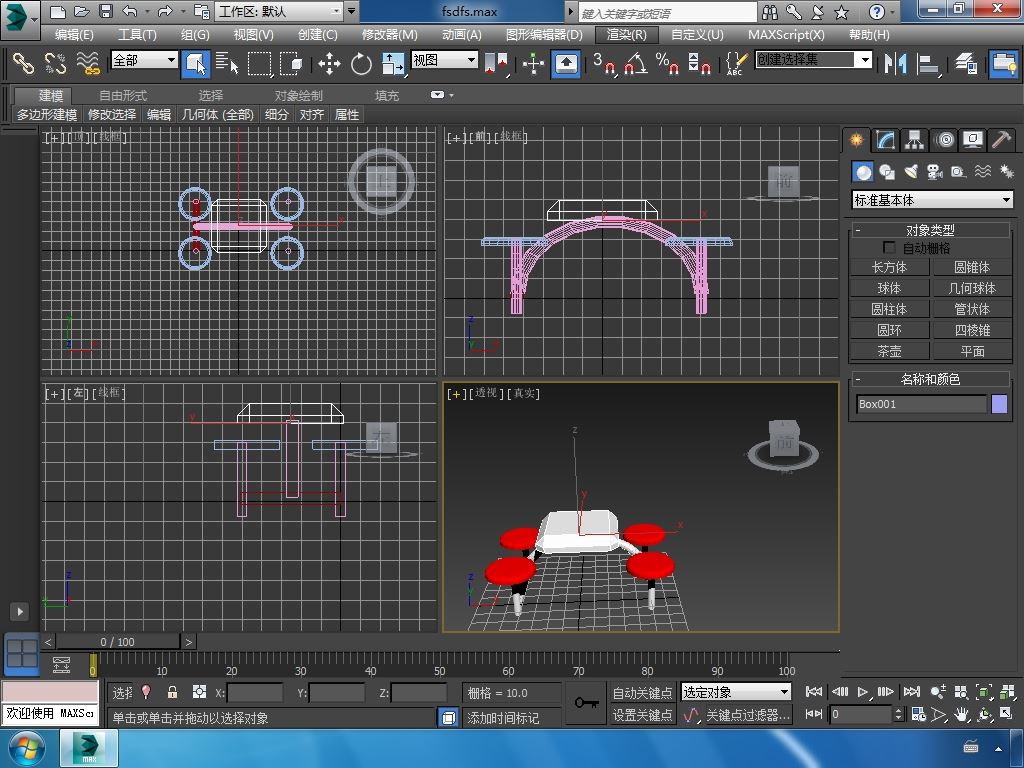Collapse the 对象类型 rollout
Screen dimensions: 1024x768
point(858,230)
